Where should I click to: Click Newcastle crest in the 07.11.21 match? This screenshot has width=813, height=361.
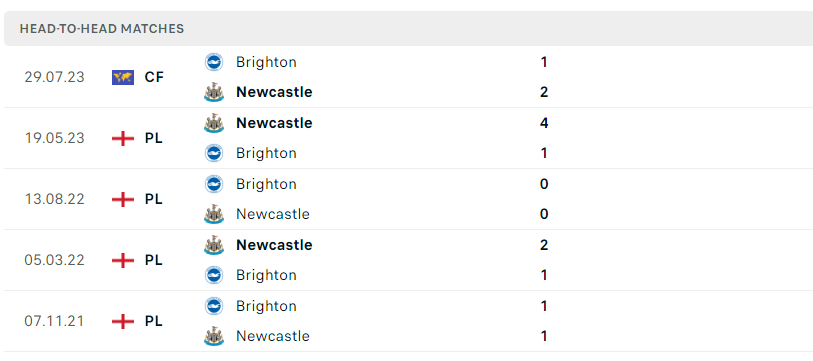click(x=214, y=337)
